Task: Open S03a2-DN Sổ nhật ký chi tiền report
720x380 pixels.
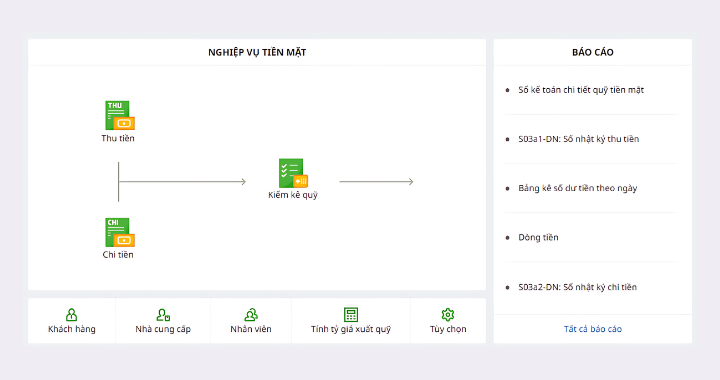Action: click(x=577, y=287)
